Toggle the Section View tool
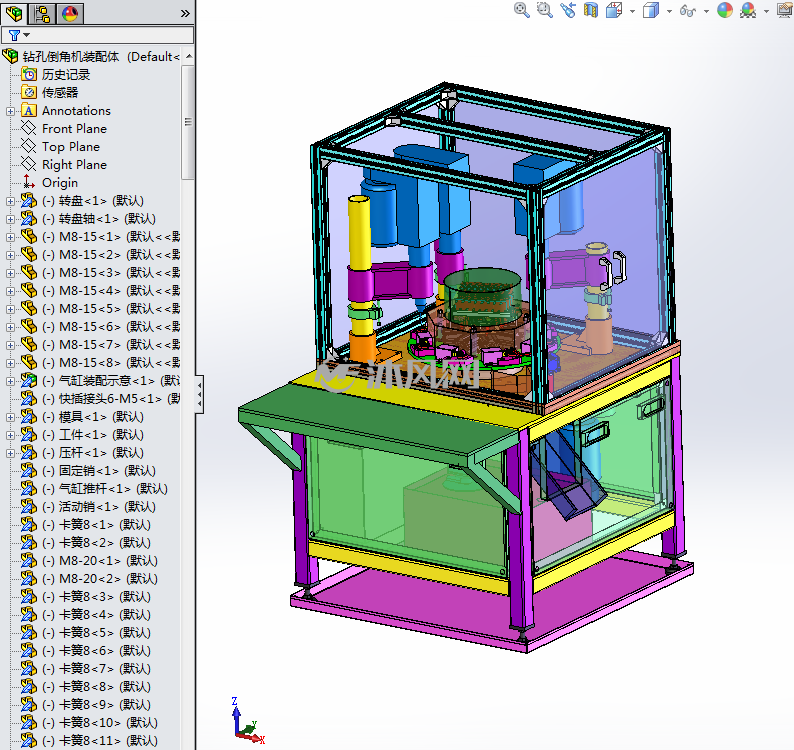The width and height of the screenshot is (794, 750). pyautogui.click(x=590, y=10)
